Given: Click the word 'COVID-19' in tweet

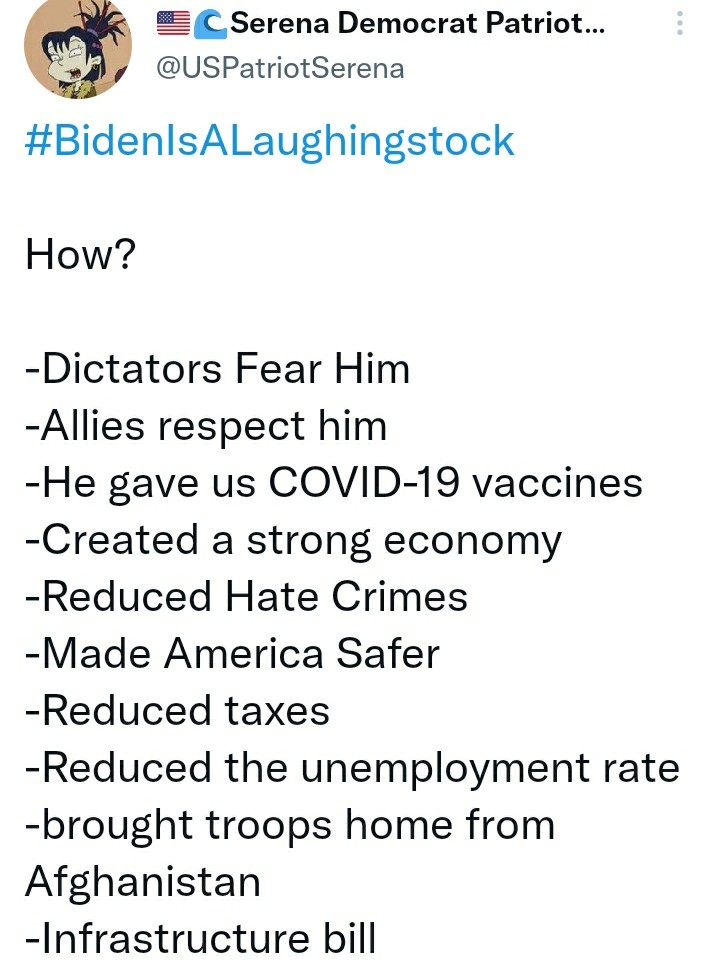Looking at the screenshot, I should (364, 483).
